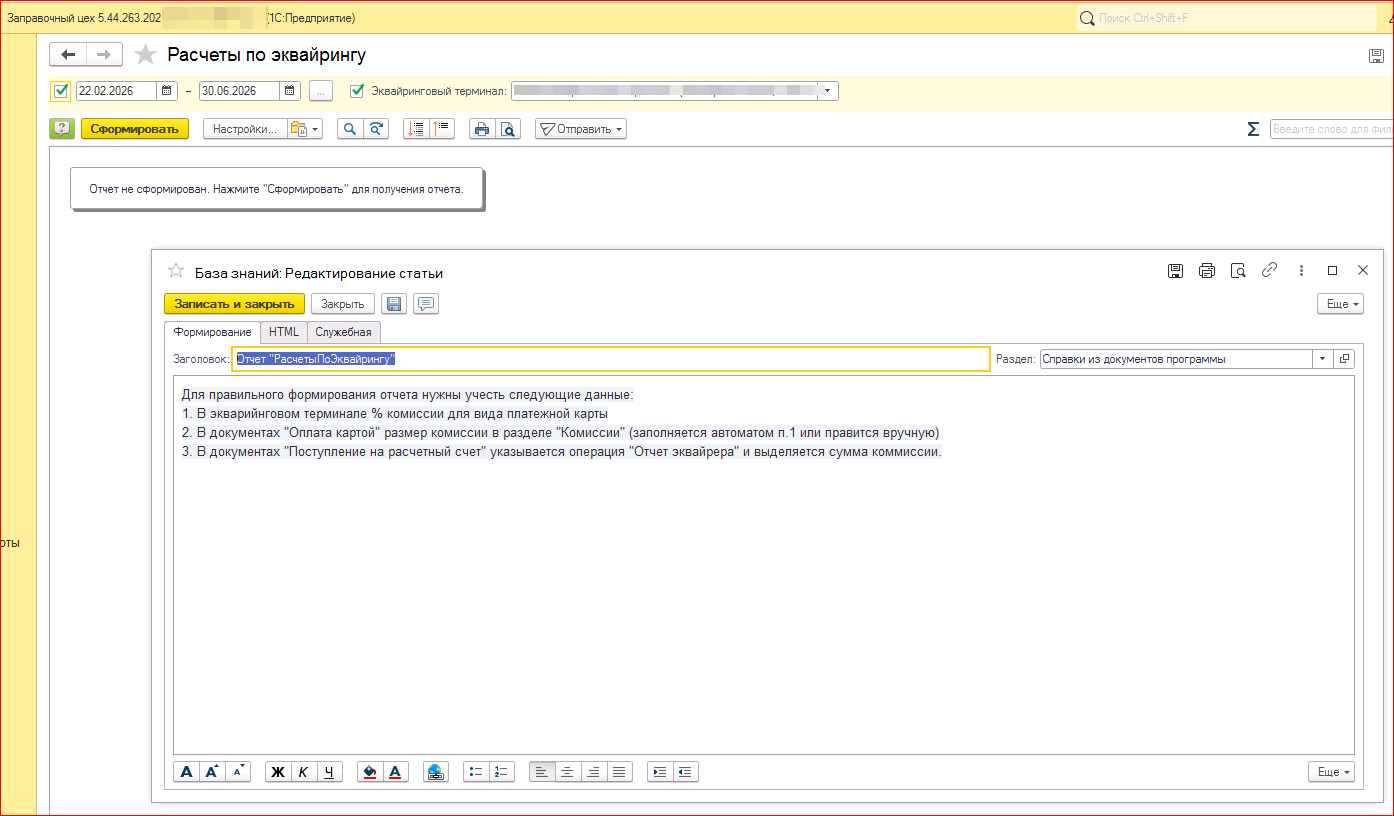Open the report variants dropdown next to Настройки
This screenshot has width=1394, height=816.
[304, 129]
